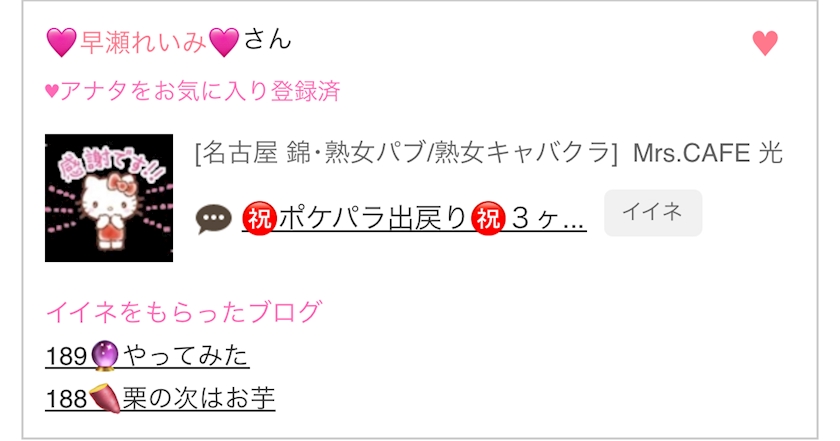Click the イイネをもらったブログ heading
Image resolution: width=840 pixels, height=441 pixels.
(184, 312)
